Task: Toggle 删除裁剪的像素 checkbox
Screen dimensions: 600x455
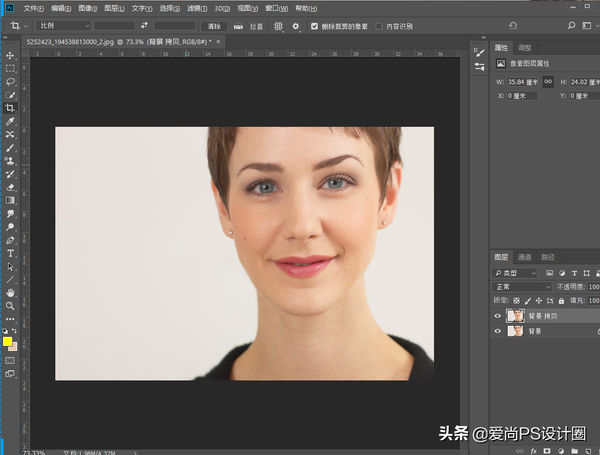Action: [315, 25]
